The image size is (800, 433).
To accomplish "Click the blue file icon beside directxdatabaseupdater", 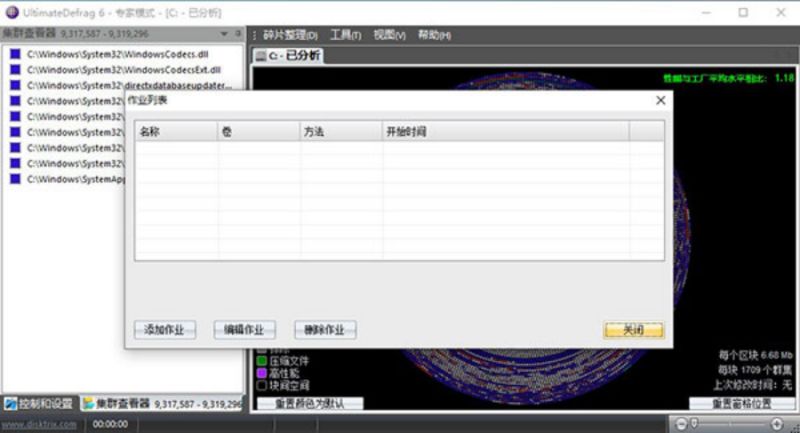I will tap(15, 85).
